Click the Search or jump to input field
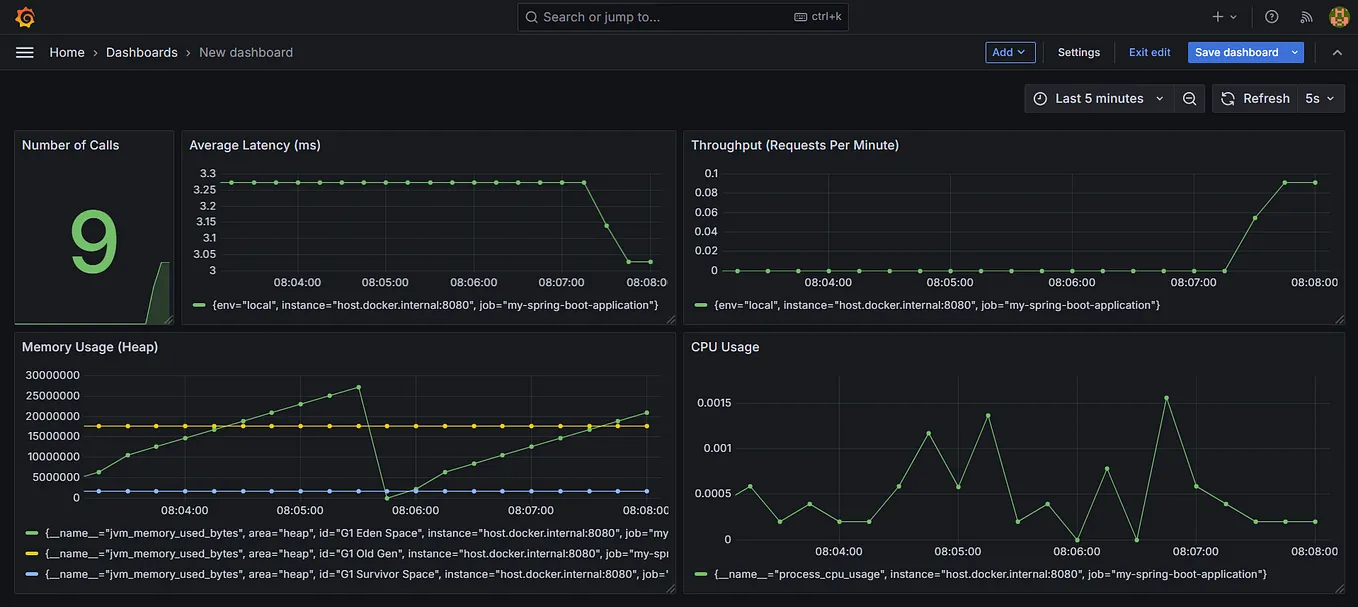The width and height of the screenshot is (1358, 607). click(683, 16)
